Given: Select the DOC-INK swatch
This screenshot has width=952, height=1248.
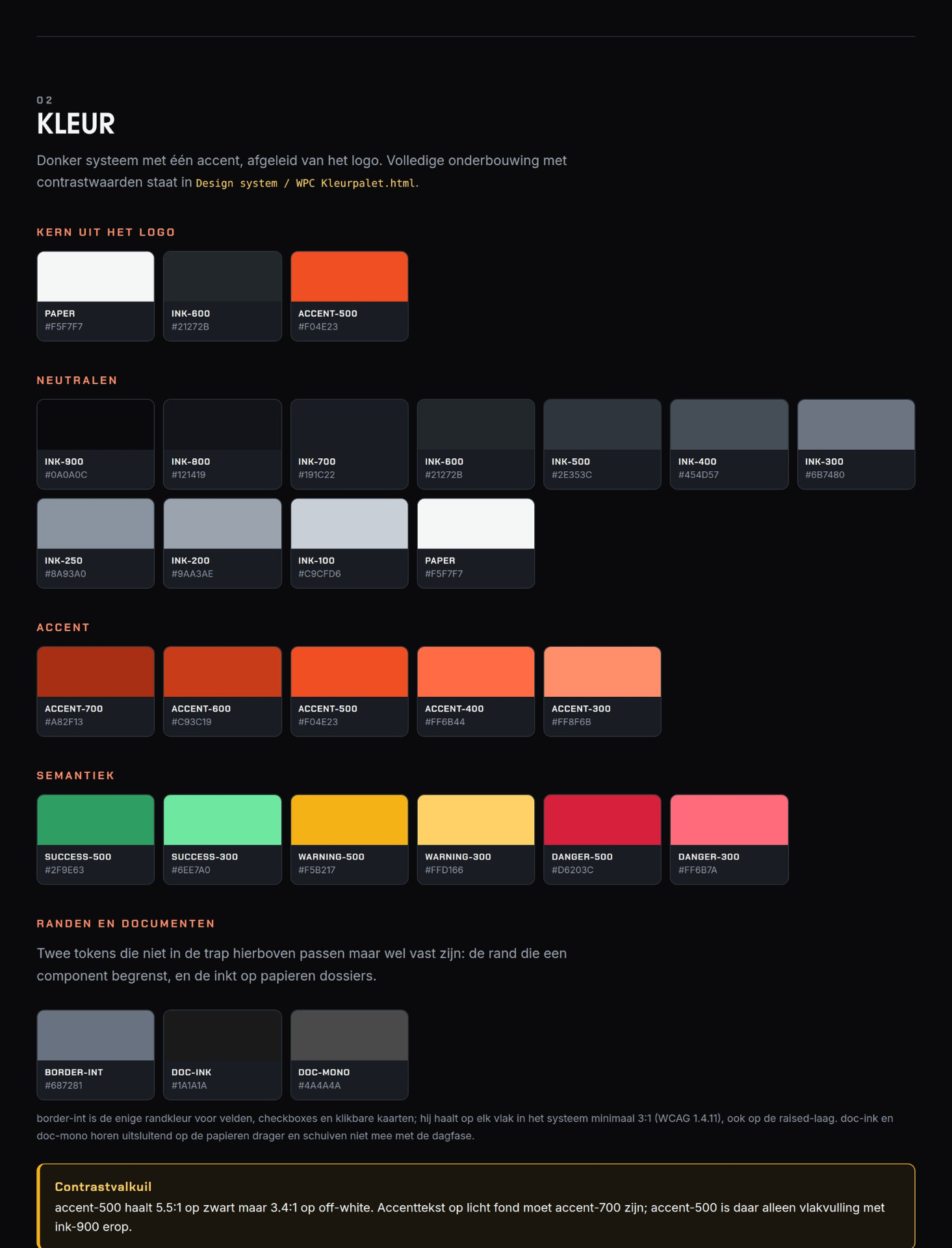Looking at the screenshot, I should 222,1055.
